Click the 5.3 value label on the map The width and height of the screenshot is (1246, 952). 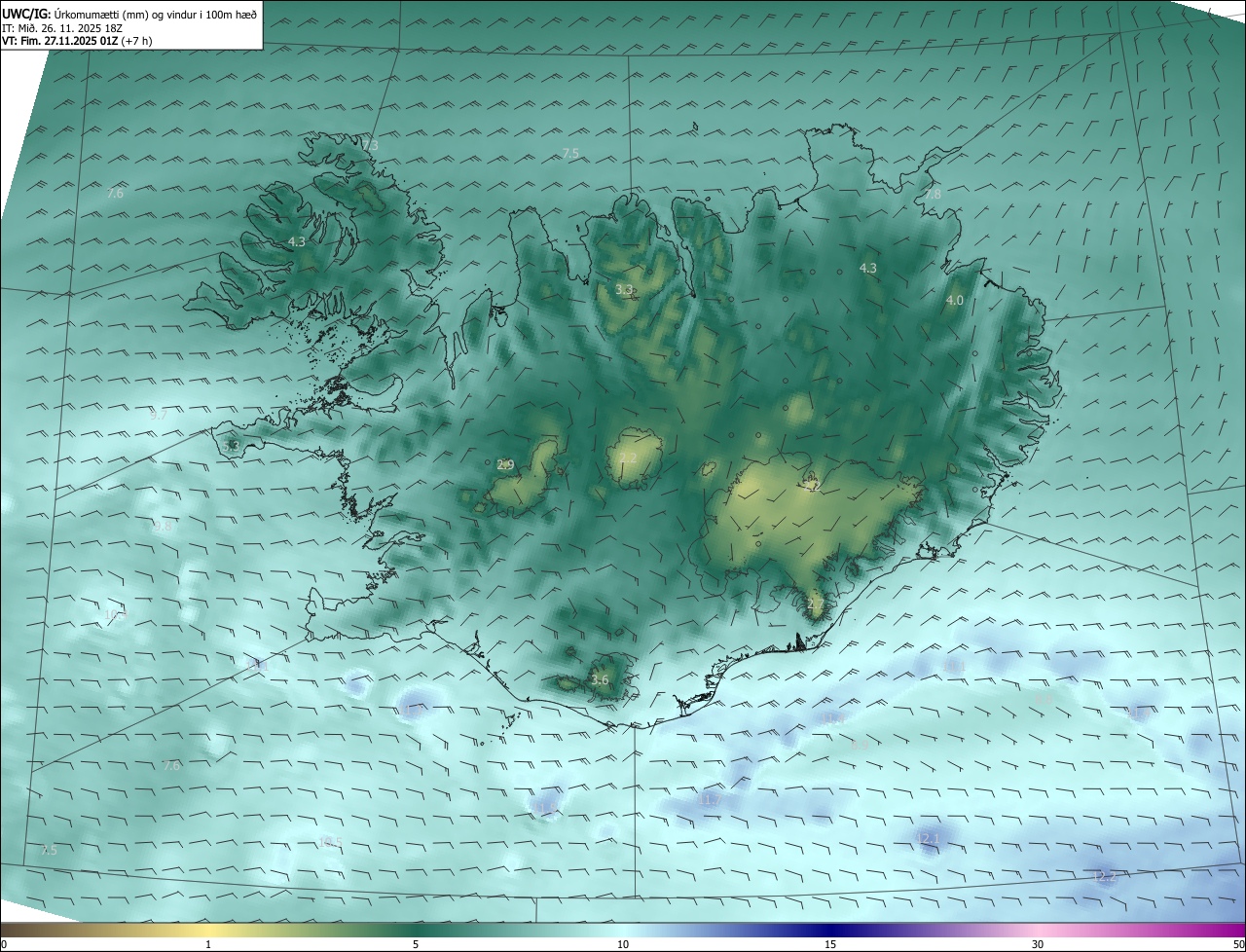(x=231, y=446)
